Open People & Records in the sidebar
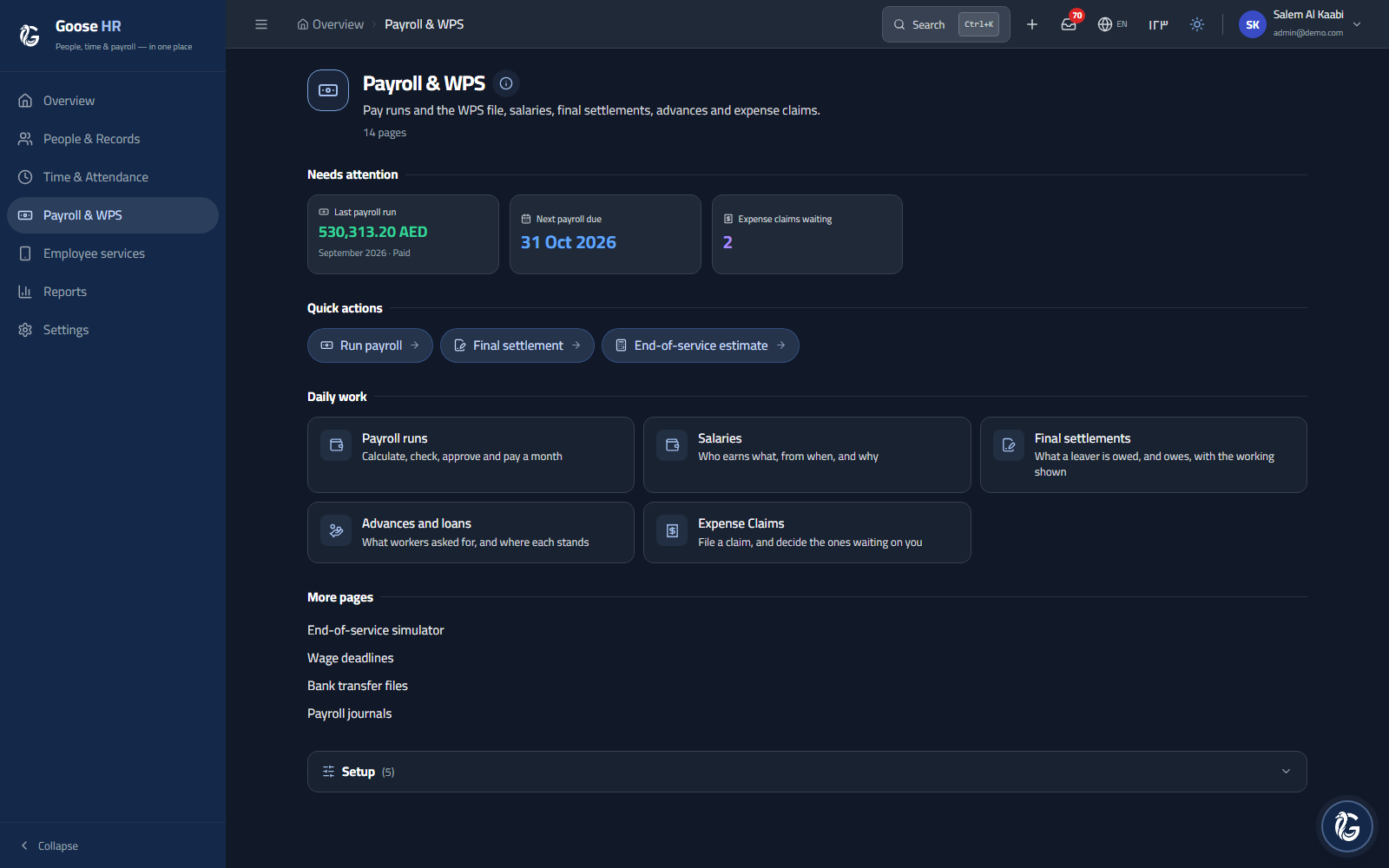1389x868 pixels. (x=113, y=139)
